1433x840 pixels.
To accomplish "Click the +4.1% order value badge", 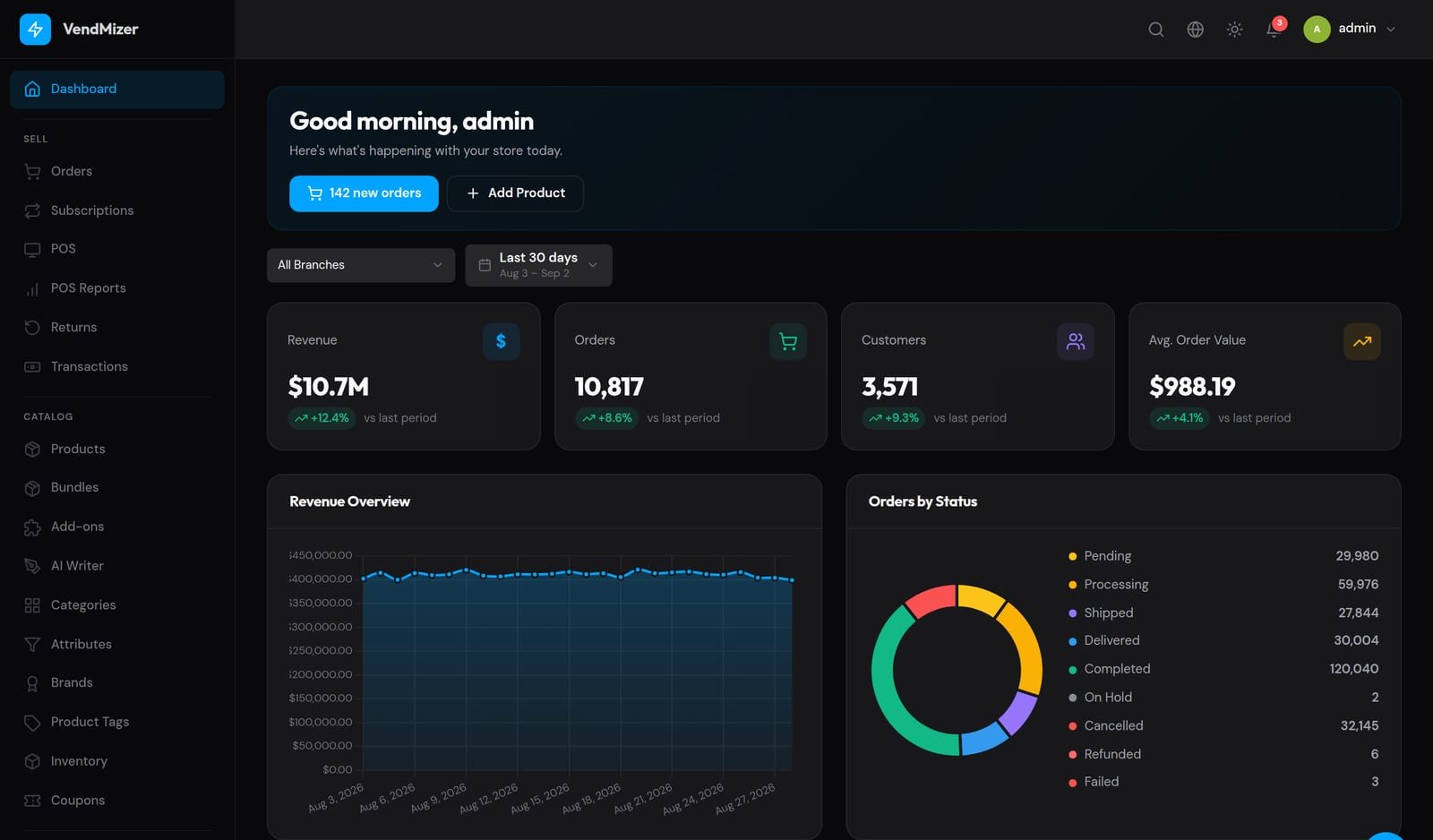I will coord(1180,418).
